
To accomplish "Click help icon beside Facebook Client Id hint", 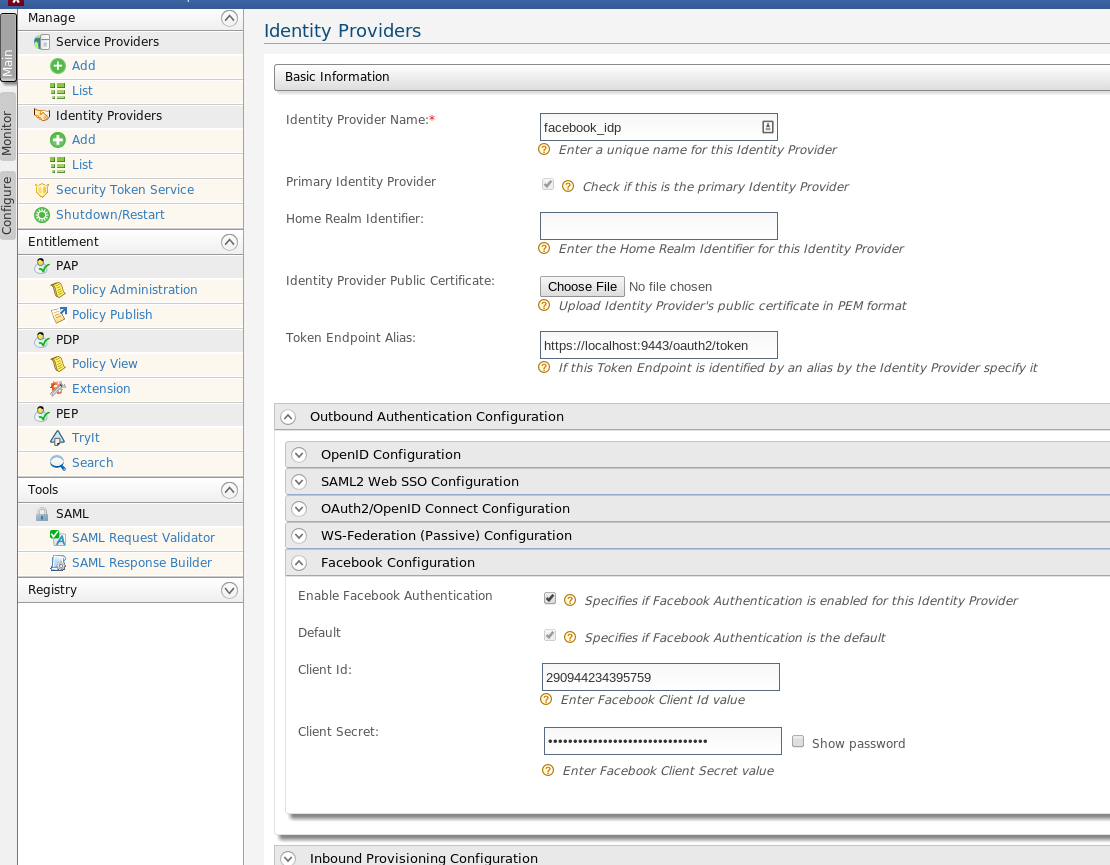I will (546, 699).
